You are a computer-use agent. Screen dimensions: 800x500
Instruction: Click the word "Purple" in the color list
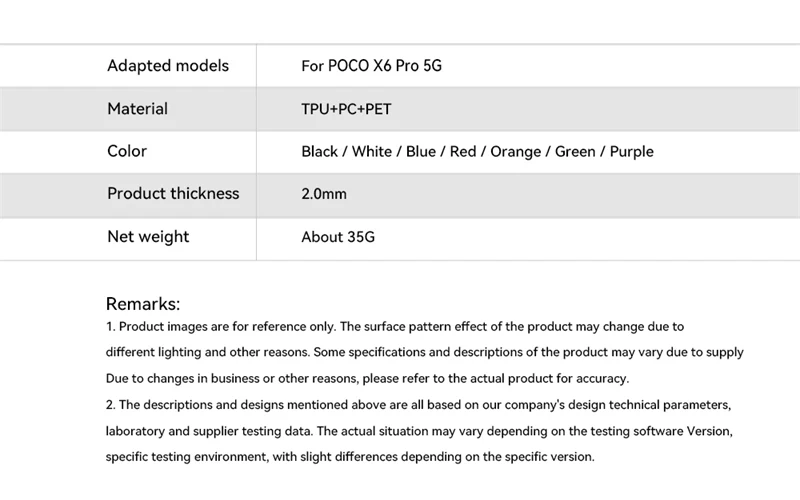(x=631, y=152)
